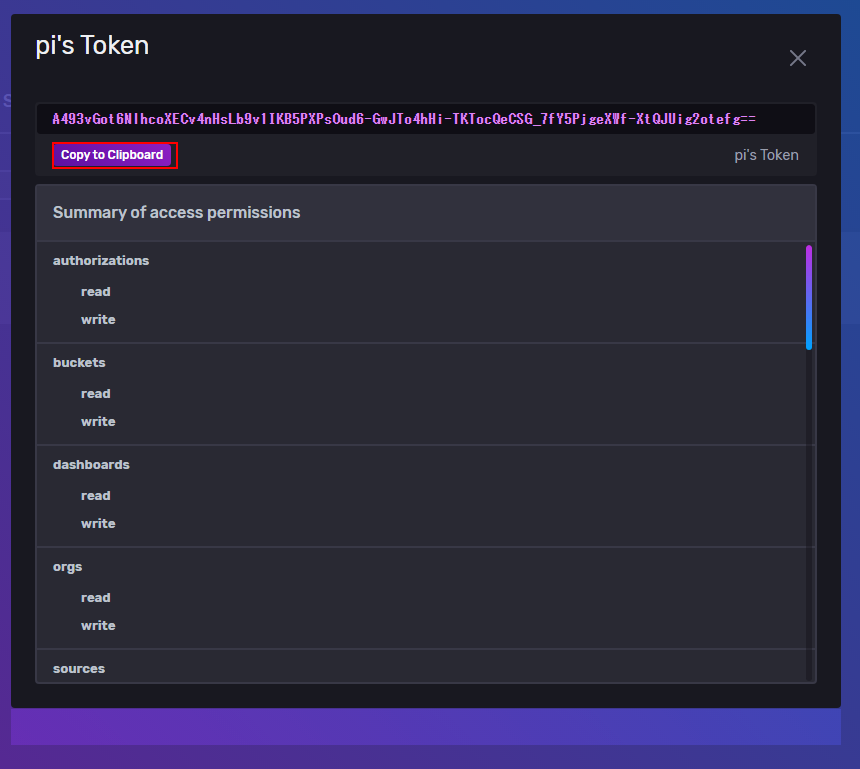This screenshot has width=860, height=769.
Task: Click the "pi's Token" dialog title
Action: [x=92, y=46]
